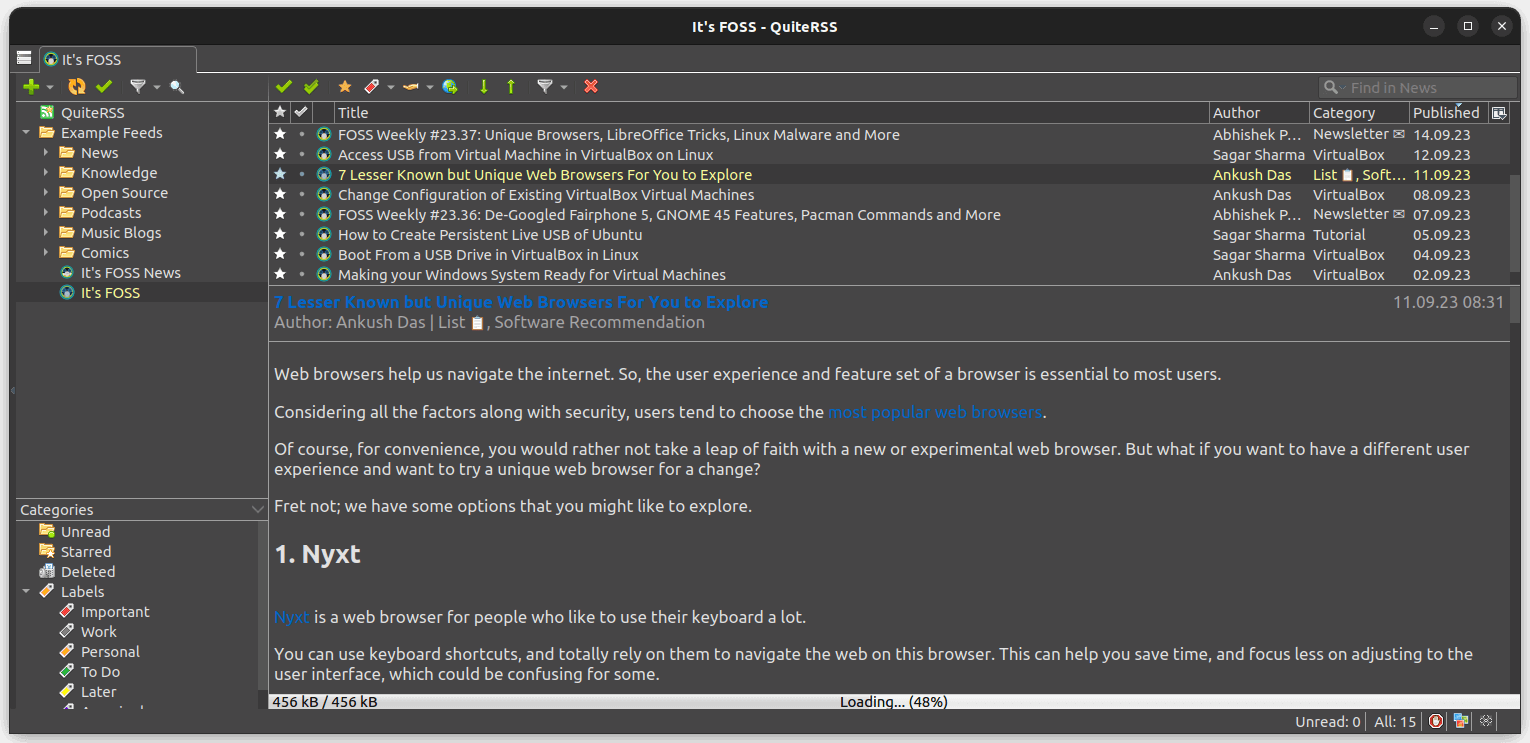The image size is (1530, 743).
Task: Click the feeds filter funnel icon
Action: click(138, 87)
